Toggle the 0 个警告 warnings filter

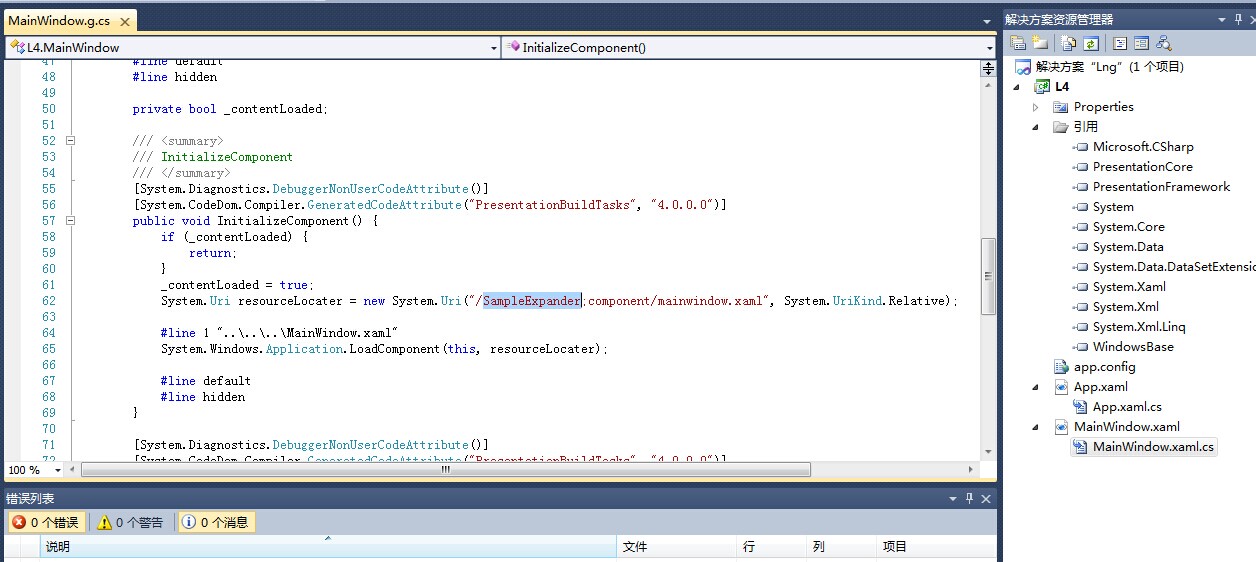click(130, 522)
